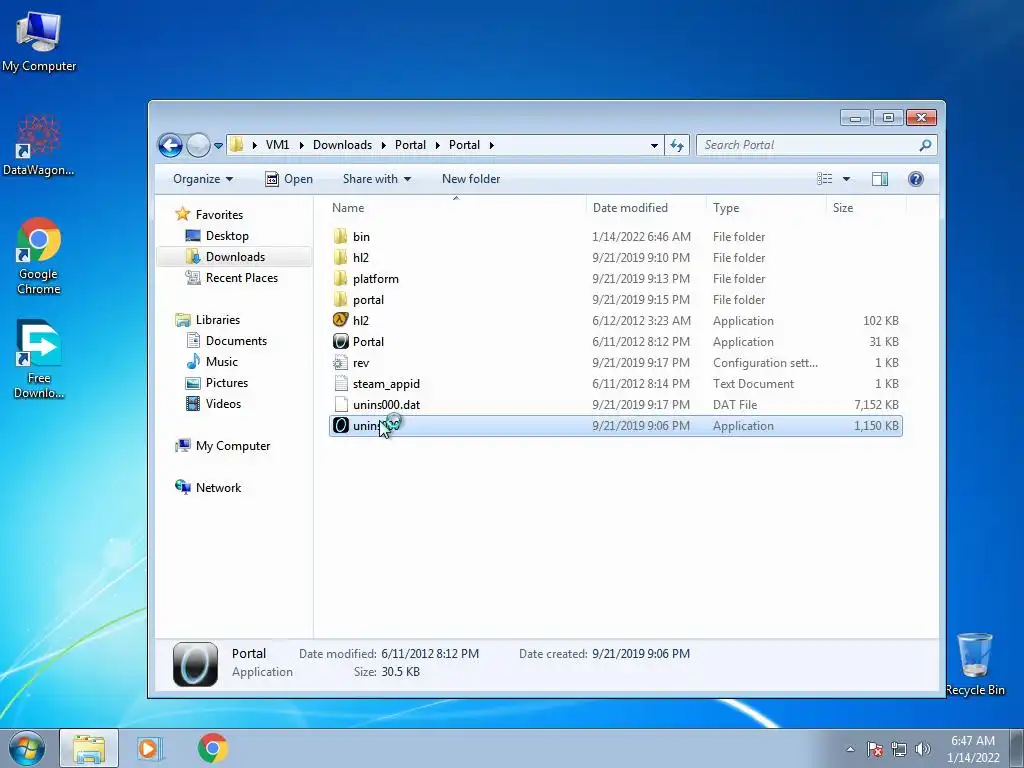Image resolution: width=1024 pixels, height=768 pixels.
Task: Click the Explorer Forward arrow button
Action: tap(198, 145)
